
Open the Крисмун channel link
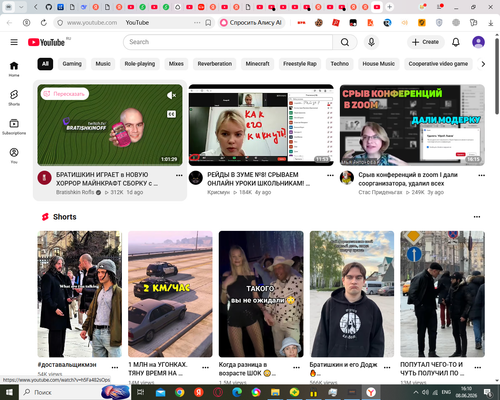coord(218,192)
